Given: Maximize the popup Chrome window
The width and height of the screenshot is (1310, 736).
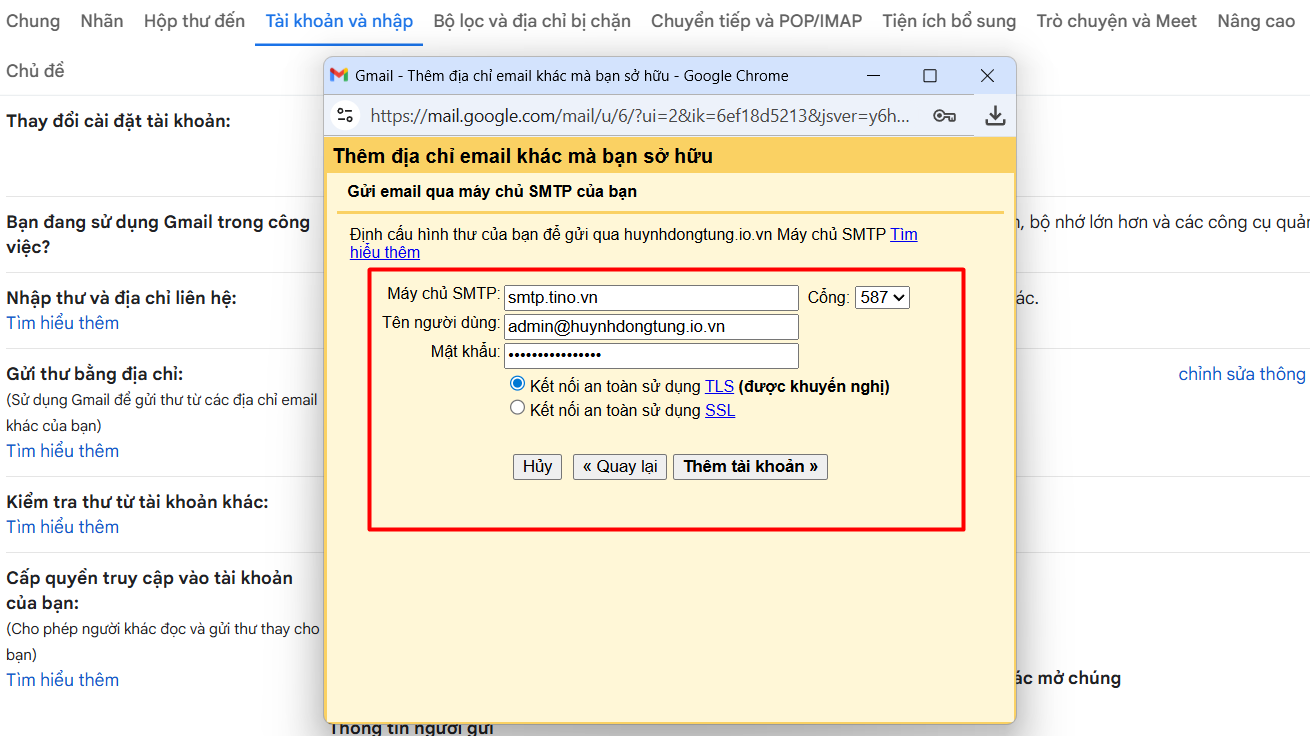Looking at the screenshot, I should point(930,76).
